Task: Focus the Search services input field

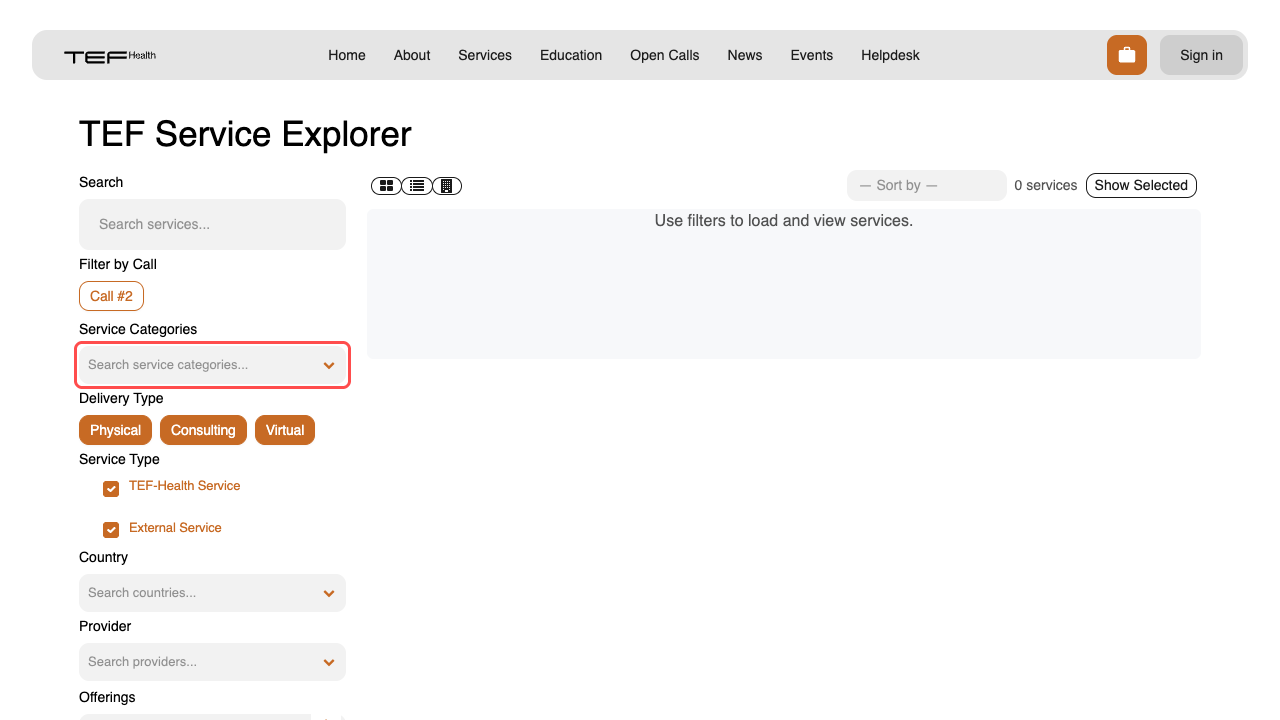Action: [x=212, y=224]
